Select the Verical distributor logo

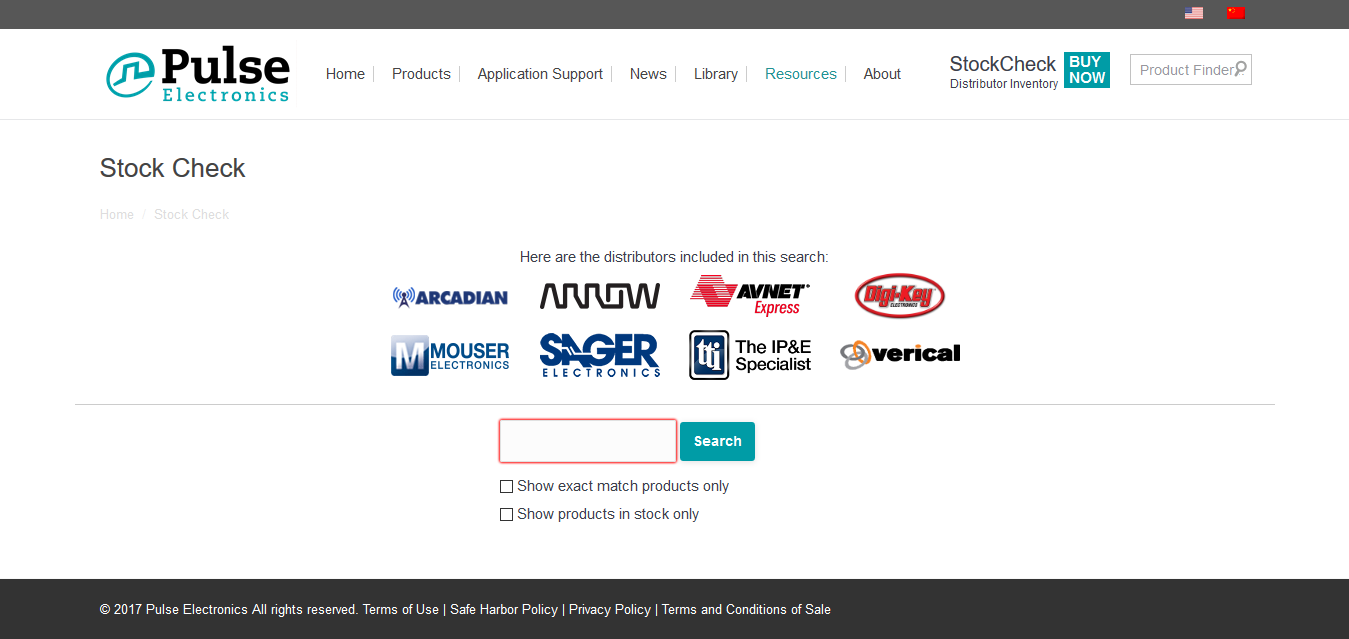tap(900, 354)
